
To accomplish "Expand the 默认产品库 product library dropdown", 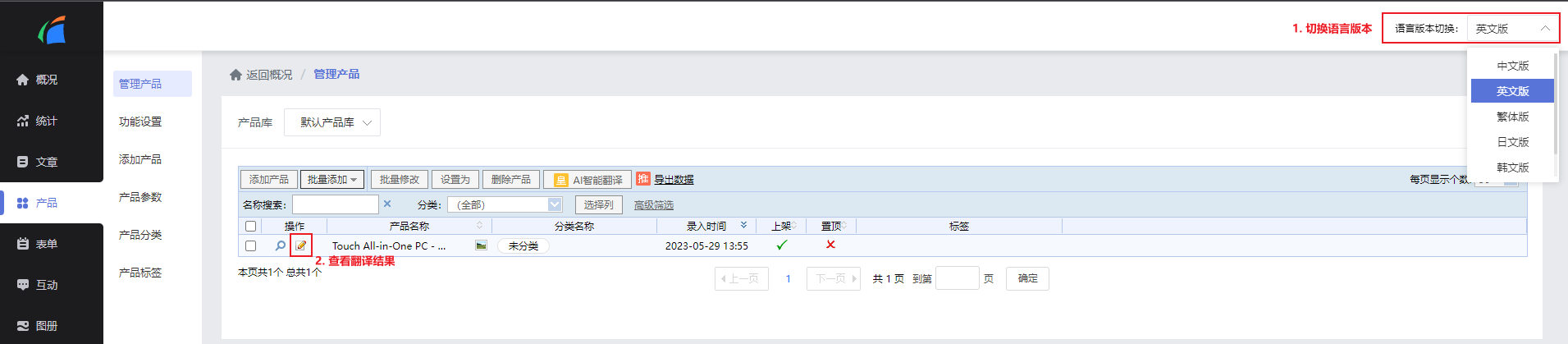I will 332,122.
